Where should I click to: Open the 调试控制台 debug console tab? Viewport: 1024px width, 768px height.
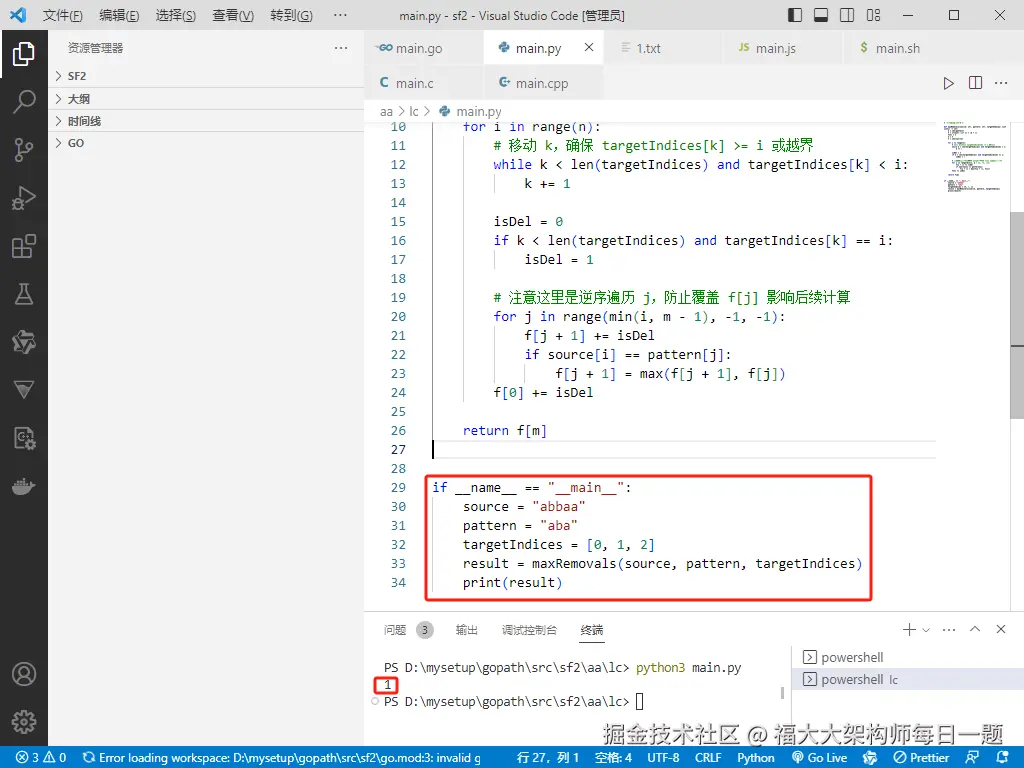click(x=529, y=630)
